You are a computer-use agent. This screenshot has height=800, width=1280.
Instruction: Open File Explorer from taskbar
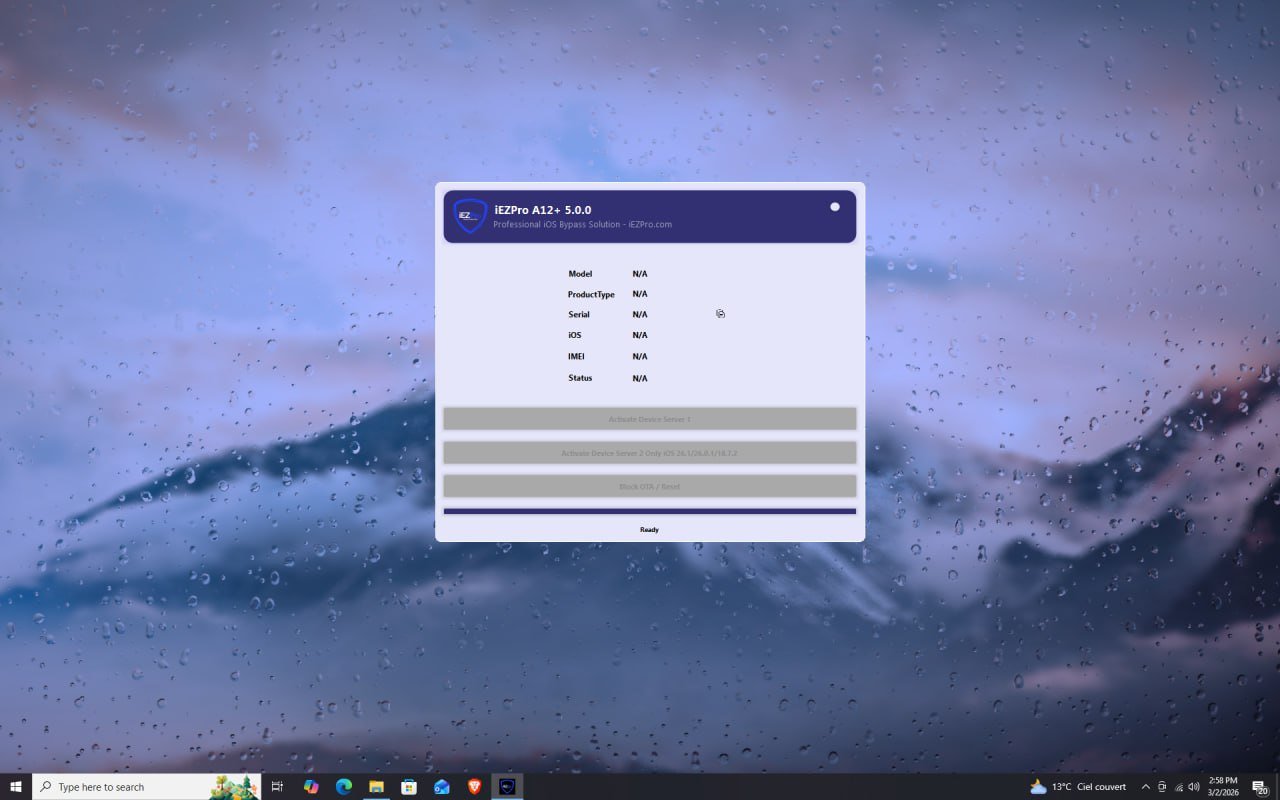(376, 787)
